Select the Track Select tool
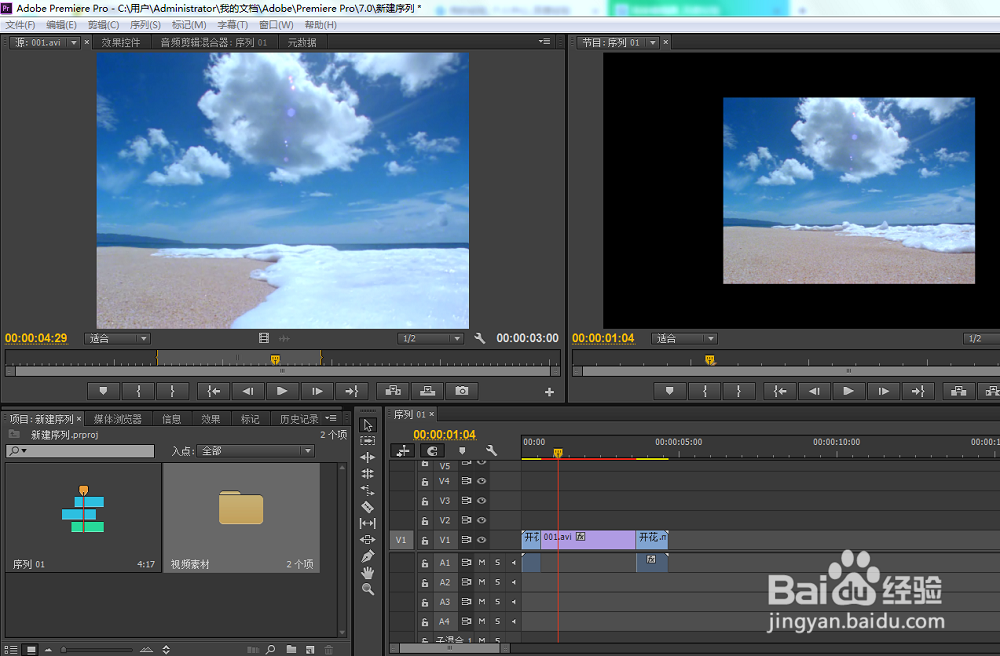The height and width of the screenshot is (656, 1000). pyautogui.click(x=368, y=441)
